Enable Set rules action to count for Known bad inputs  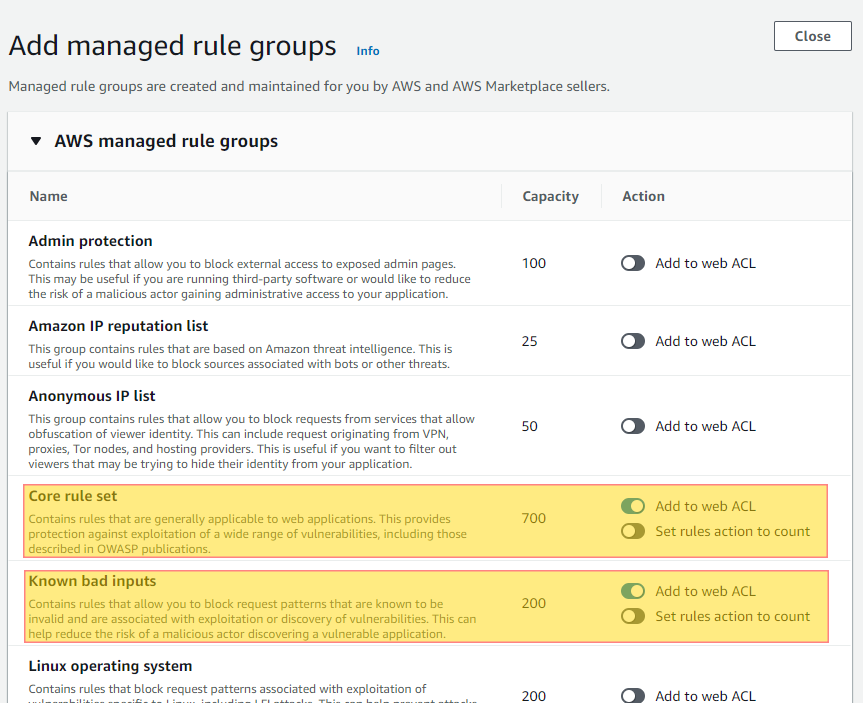click(x=633, y=616)
